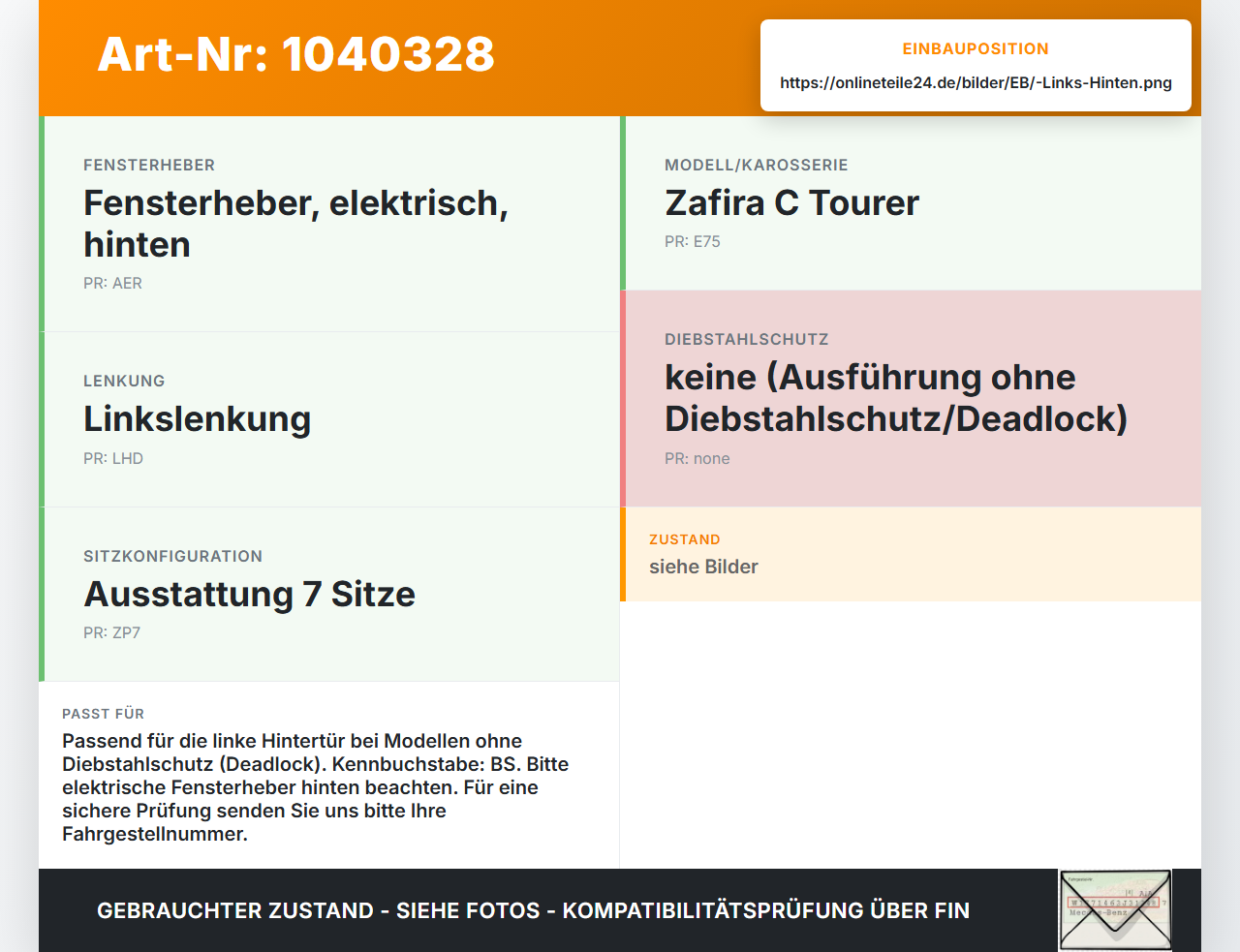
Task: Click the PR: AER code
Action: coord(112,284)
